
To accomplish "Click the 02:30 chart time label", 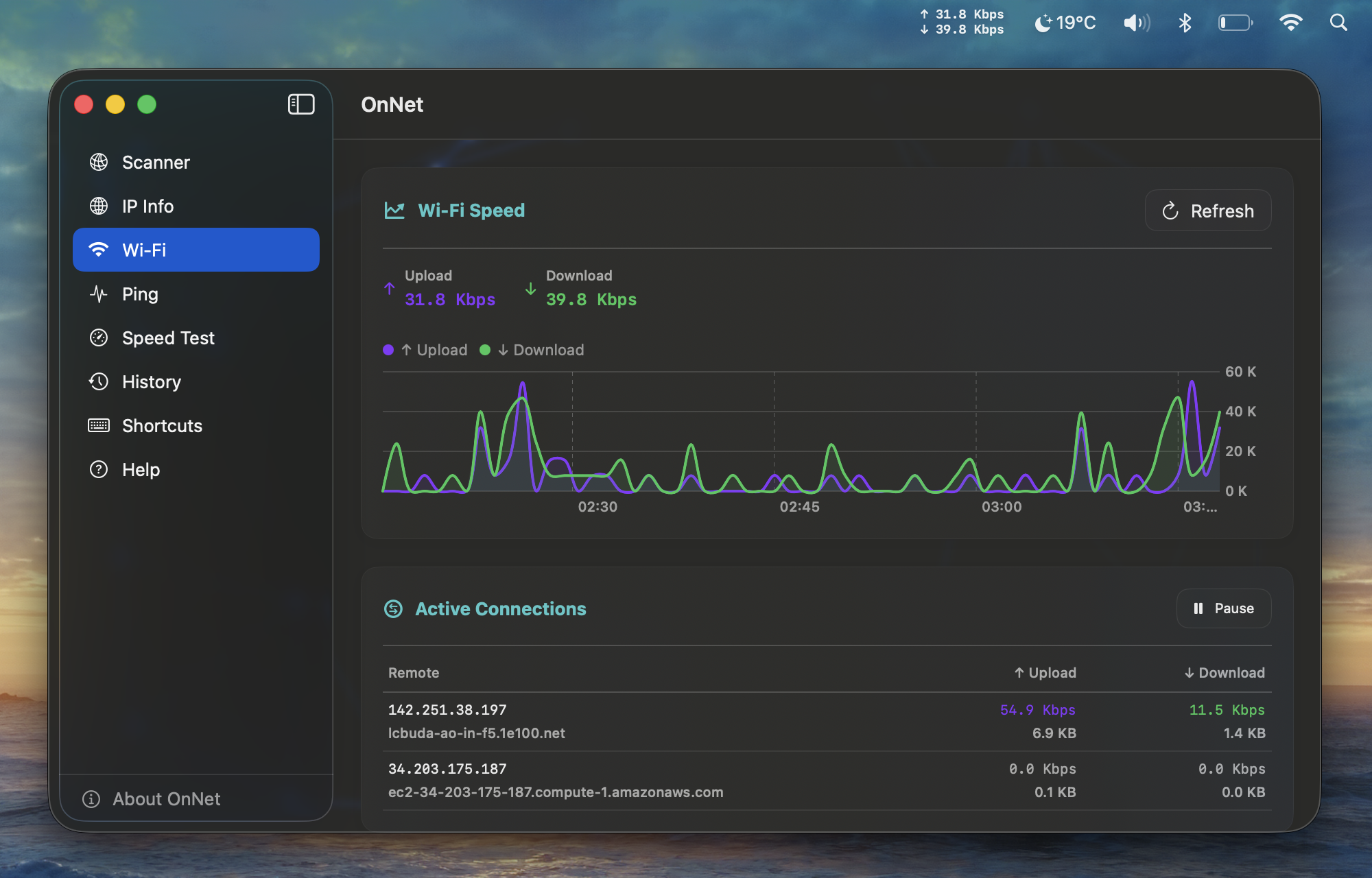I will [598, 507].
